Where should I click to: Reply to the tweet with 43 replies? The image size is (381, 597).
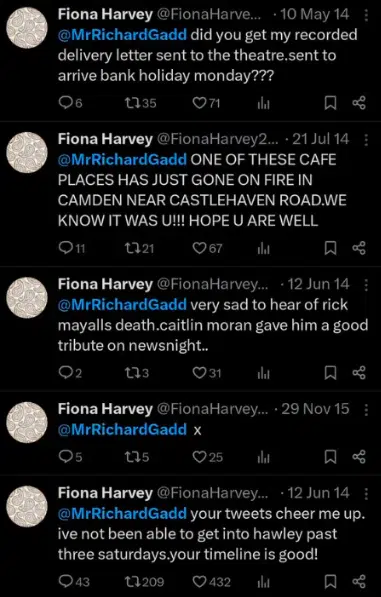[x=74, y=582]
